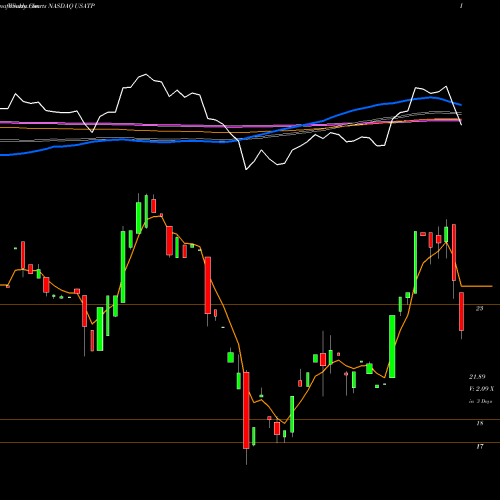
Task: Click the long red candle reaching the chart's lowest low
Action: click(246, 411)
